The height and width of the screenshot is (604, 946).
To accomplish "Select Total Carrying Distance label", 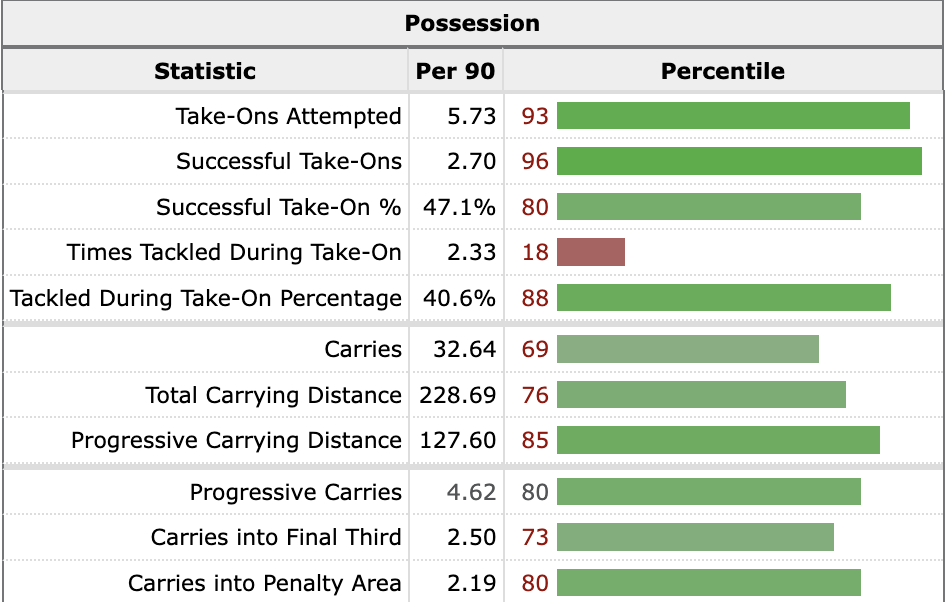I will (x=273, y=396).
